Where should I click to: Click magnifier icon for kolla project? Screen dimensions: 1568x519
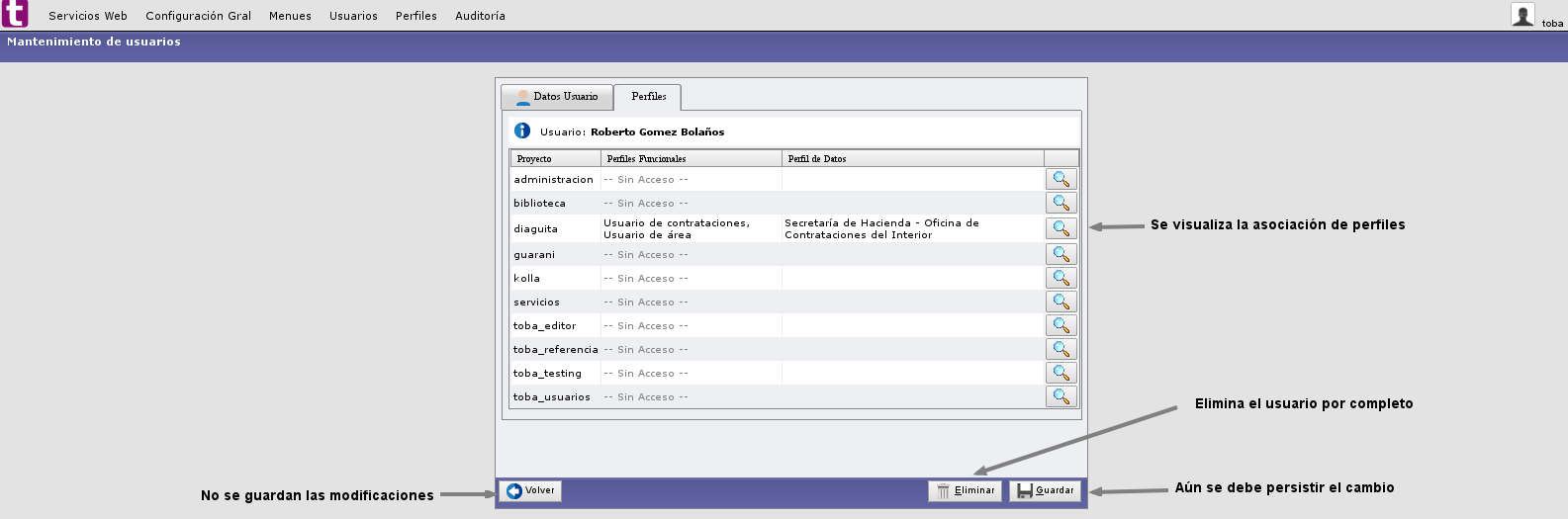coord(1061,278)
